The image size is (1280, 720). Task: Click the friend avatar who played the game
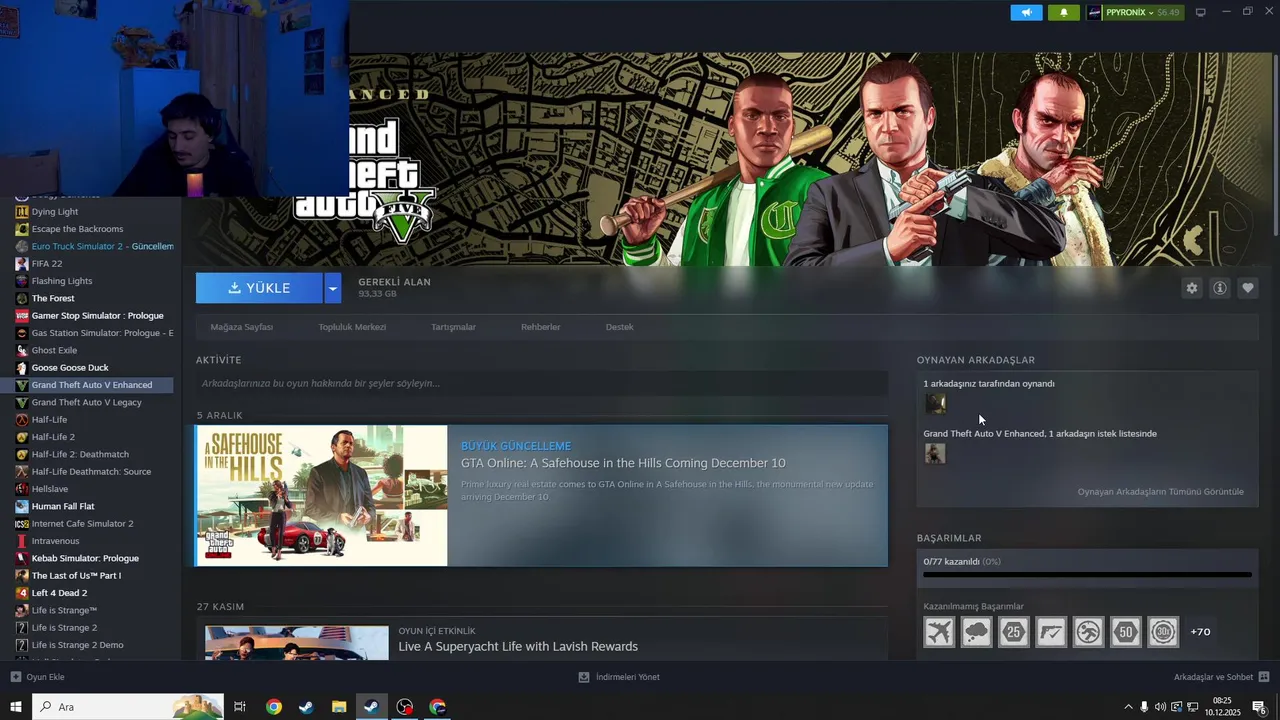[x=935, y=403]
